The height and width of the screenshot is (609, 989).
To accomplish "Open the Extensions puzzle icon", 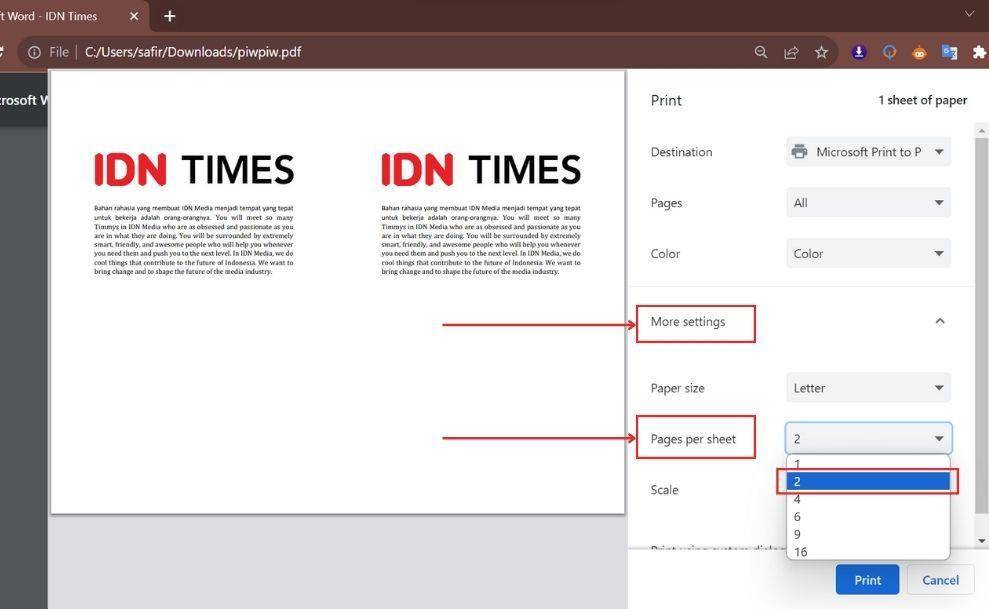I will [x=979, y=52].
